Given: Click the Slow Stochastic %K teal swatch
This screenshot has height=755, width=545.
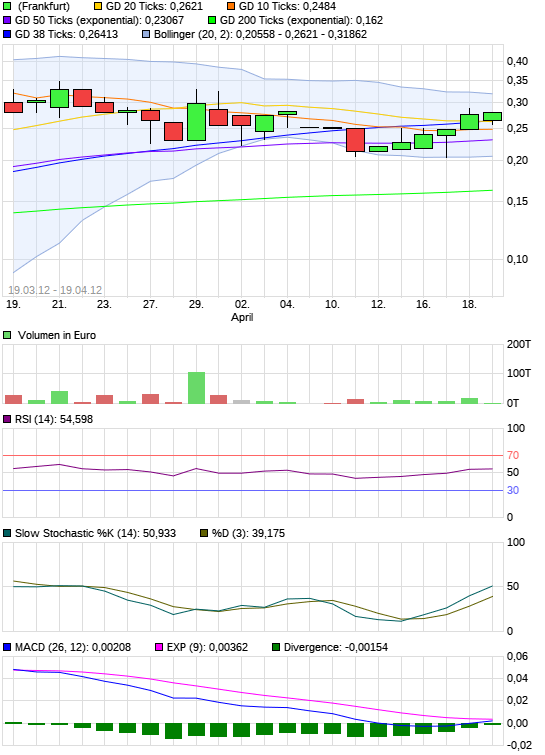Looking at the screenshot, I should tap(7, 534).
